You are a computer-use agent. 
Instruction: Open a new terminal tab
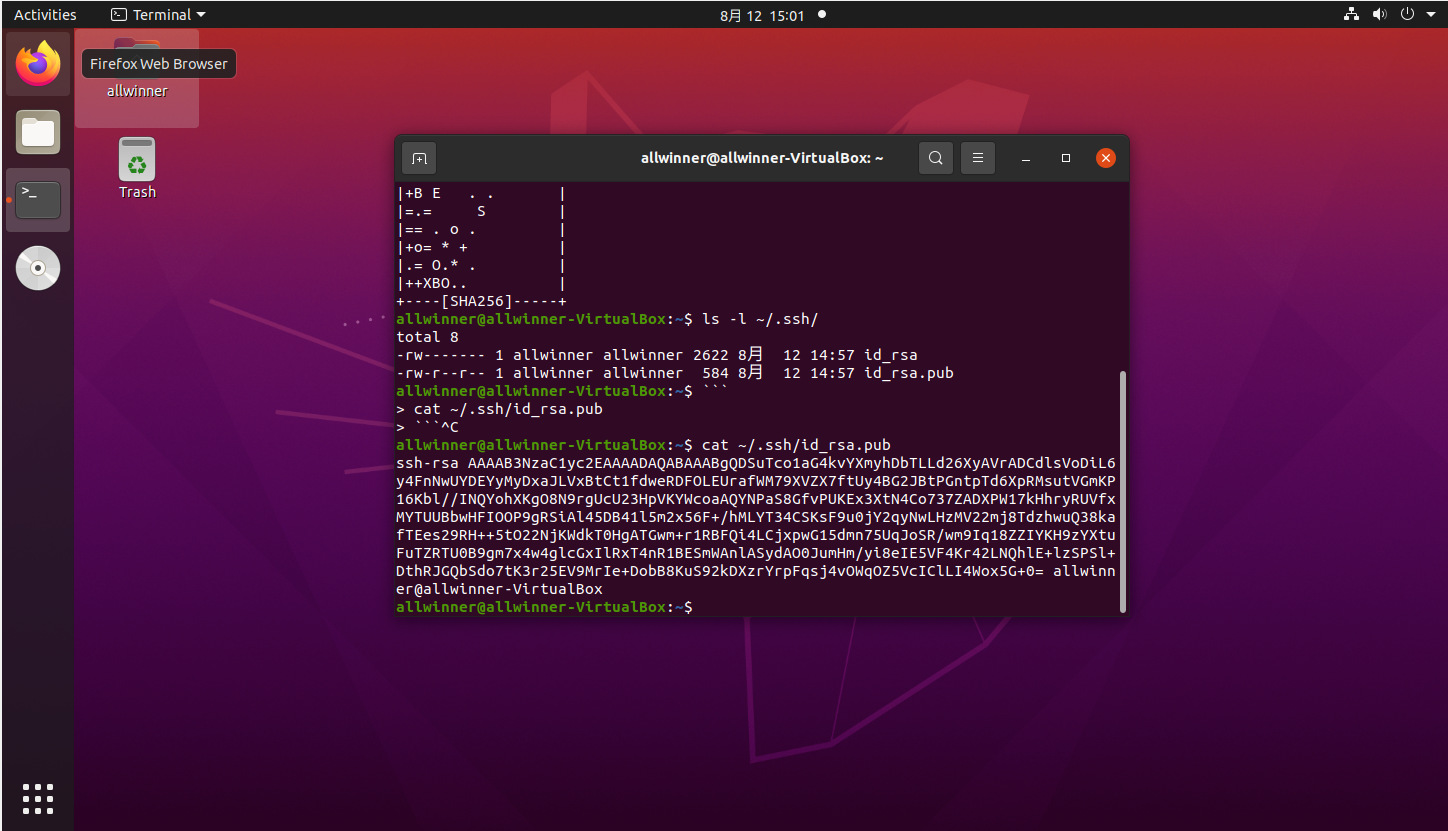[419, 158]
